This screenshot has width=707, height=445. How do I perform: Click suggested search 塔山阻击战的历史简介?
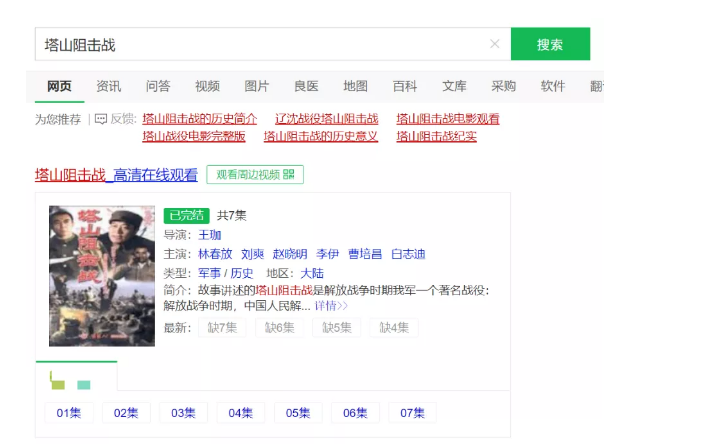[x=199, y=119]
